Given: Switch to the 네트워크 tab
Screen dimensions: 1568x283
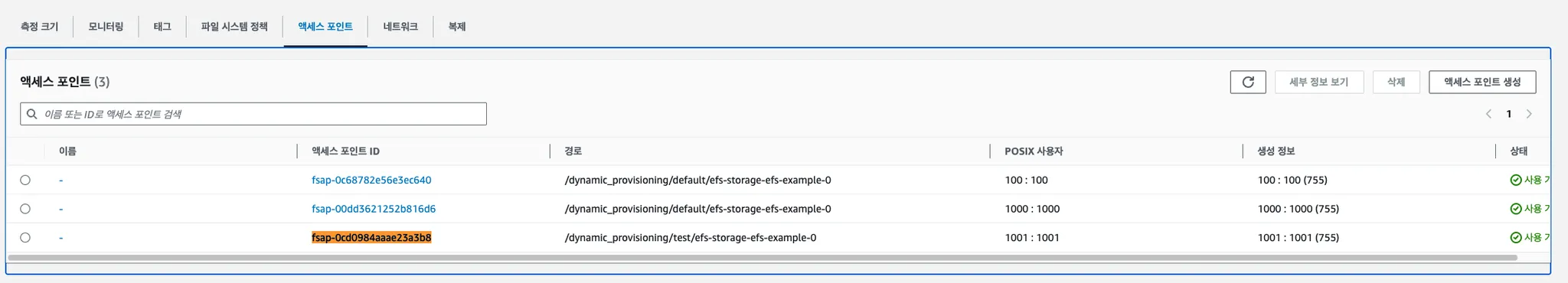Looking at the screenshot, I should [400, 27].
